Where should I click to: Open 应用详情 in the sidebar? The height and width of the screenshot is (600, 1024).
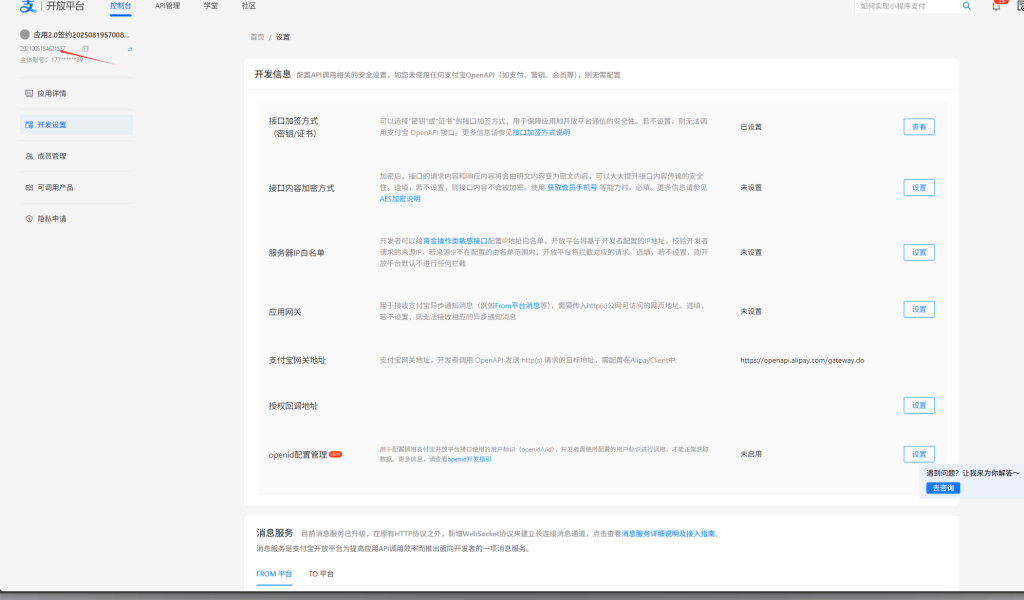pos(51,93)
